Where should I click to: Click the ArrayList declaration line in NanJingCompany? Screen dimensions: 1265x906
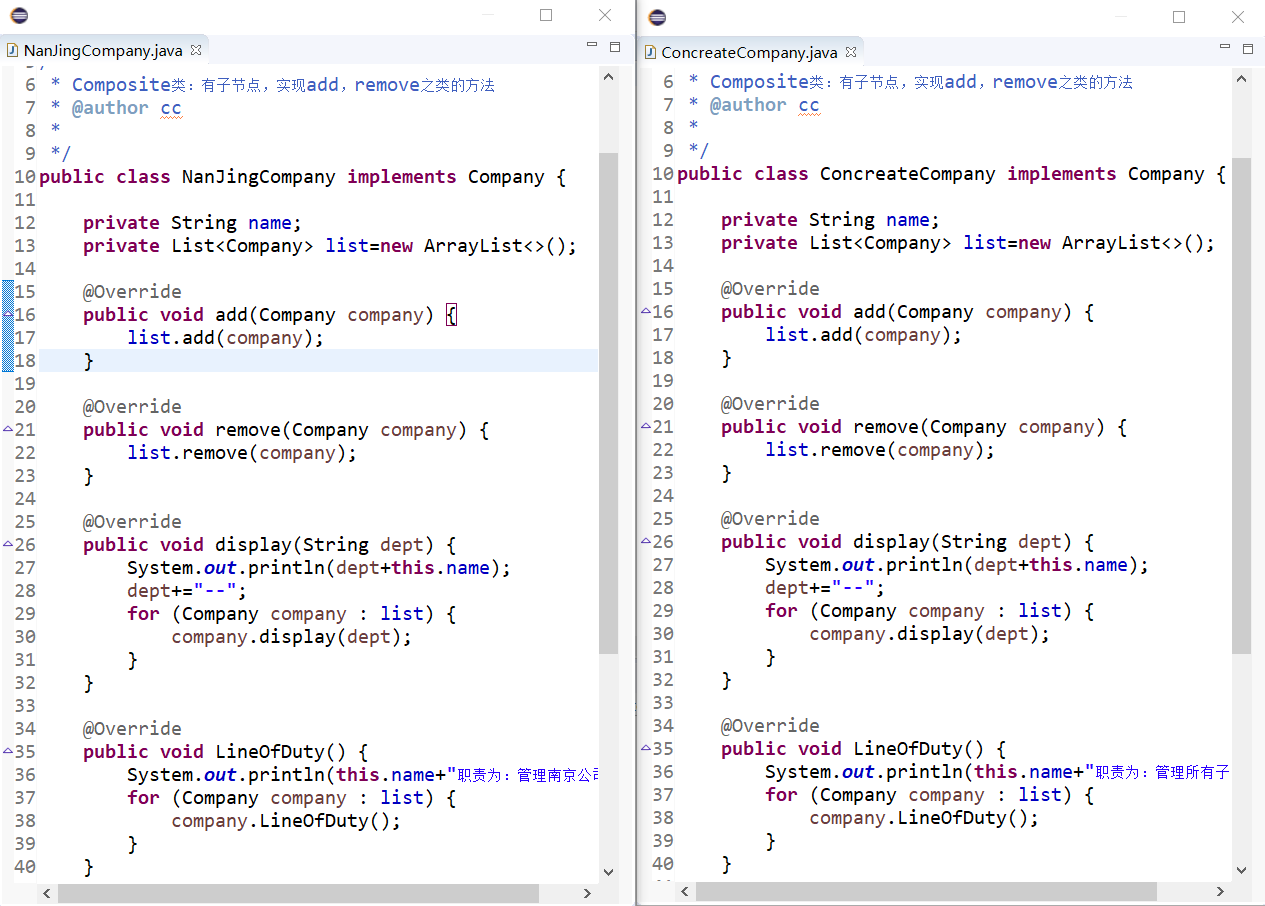[330, 246]
